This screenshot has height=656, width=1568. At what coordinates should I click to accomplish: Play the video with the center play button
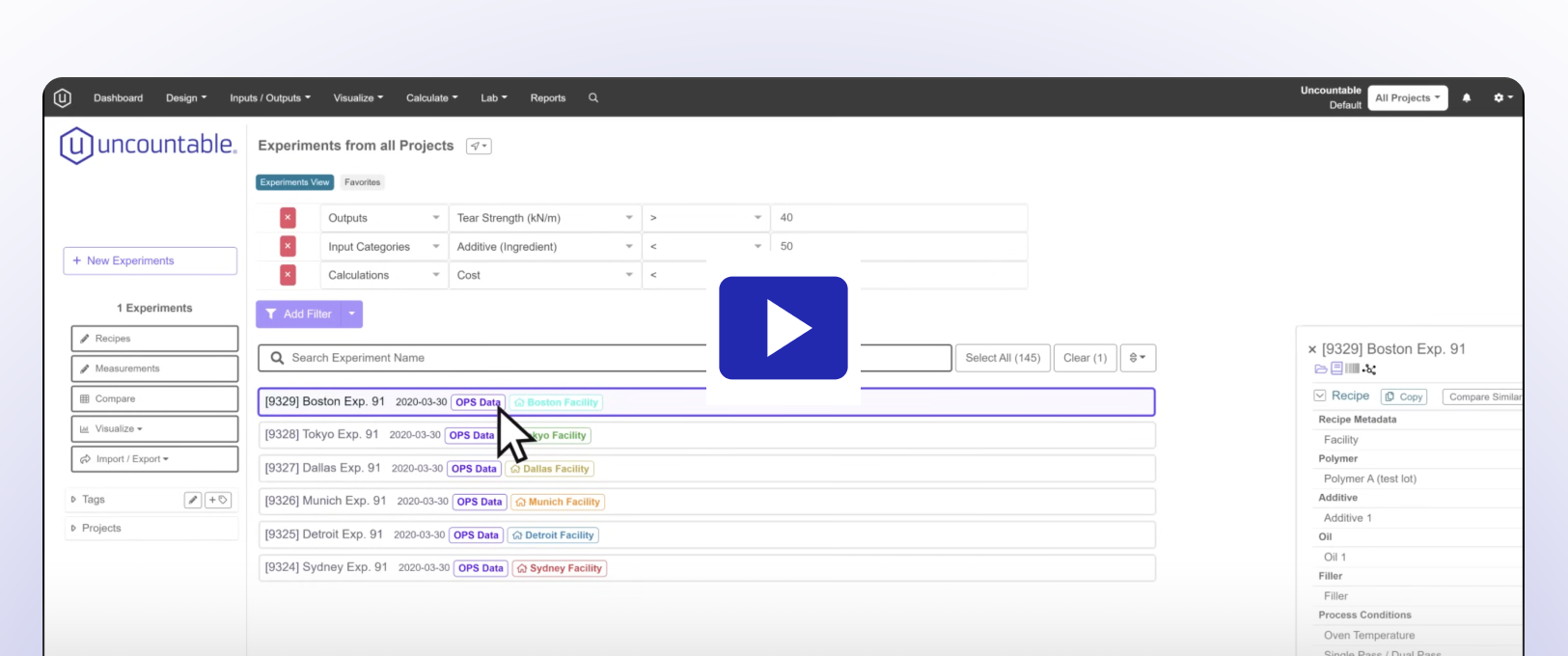tap(784, 328)
